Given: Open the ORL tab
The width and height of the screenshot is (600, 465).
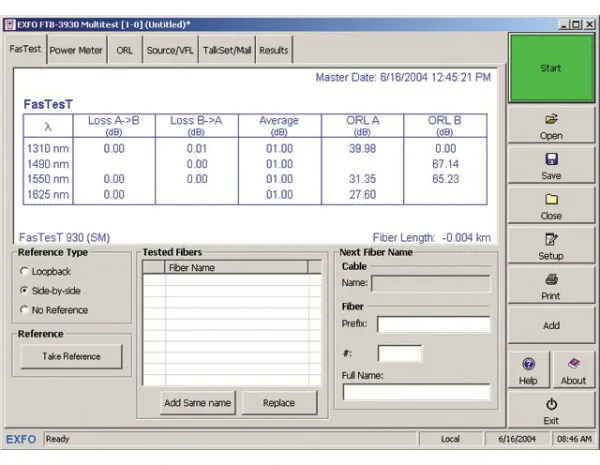Looking at the screenshot, I should [x=124, y=50].
